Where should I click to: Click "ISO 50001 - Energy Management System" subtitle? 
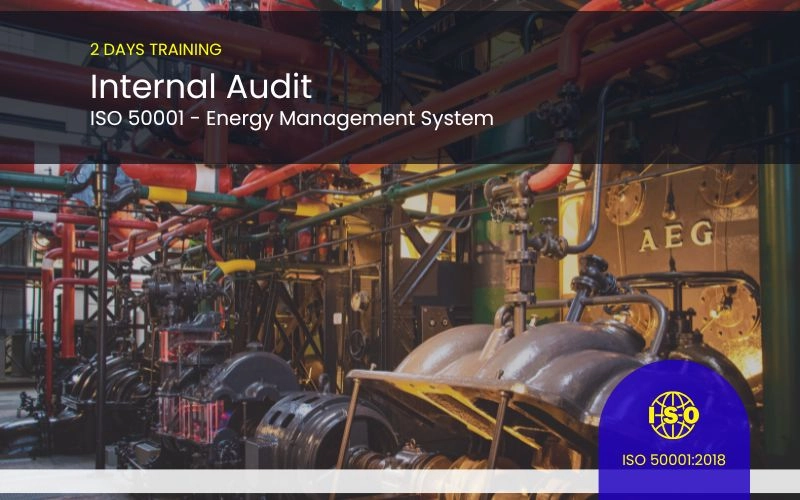[x=292, y=118]
